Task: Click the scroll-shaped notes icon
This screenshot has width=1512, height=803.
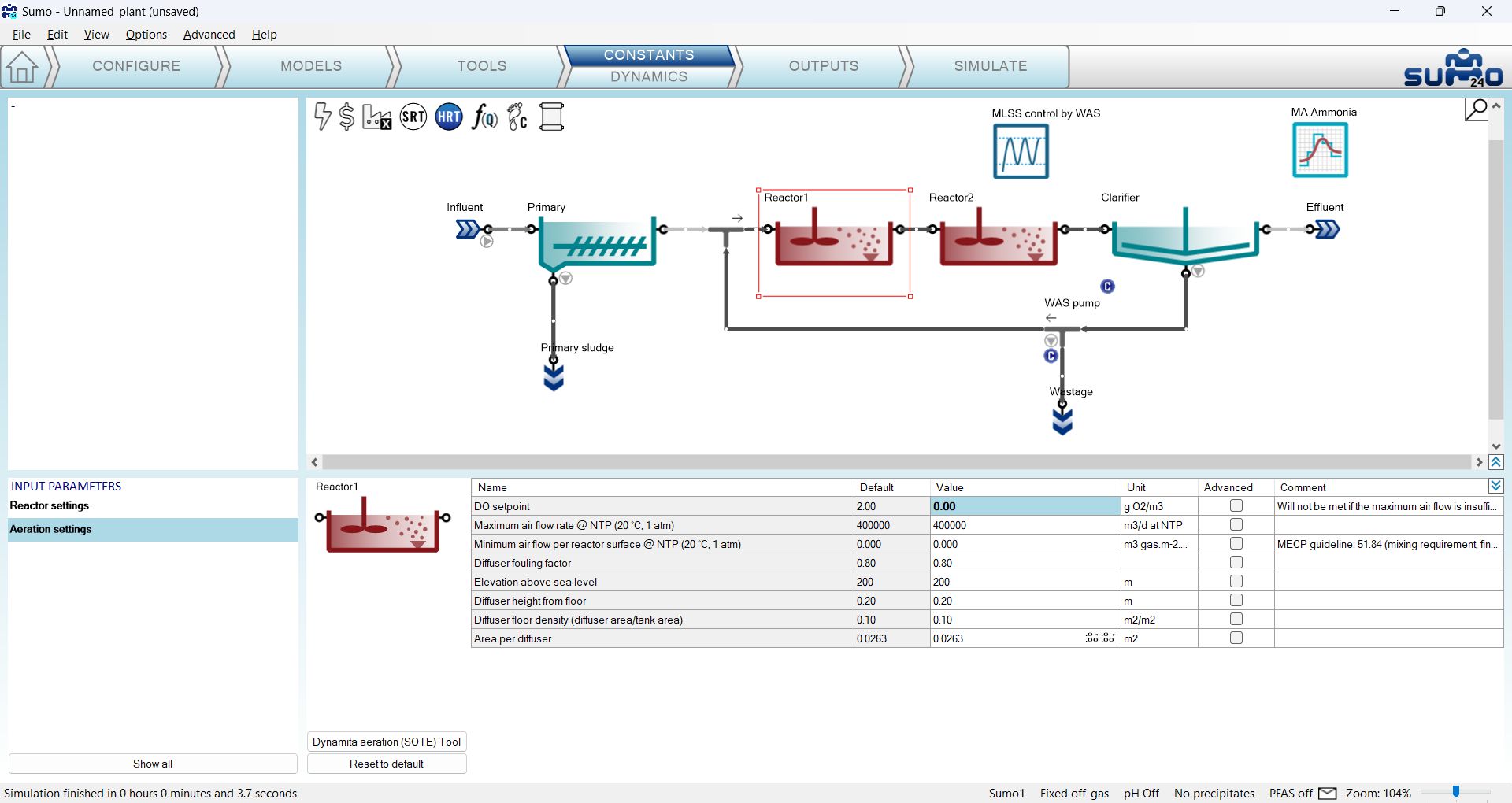Action: pos(552,117)
